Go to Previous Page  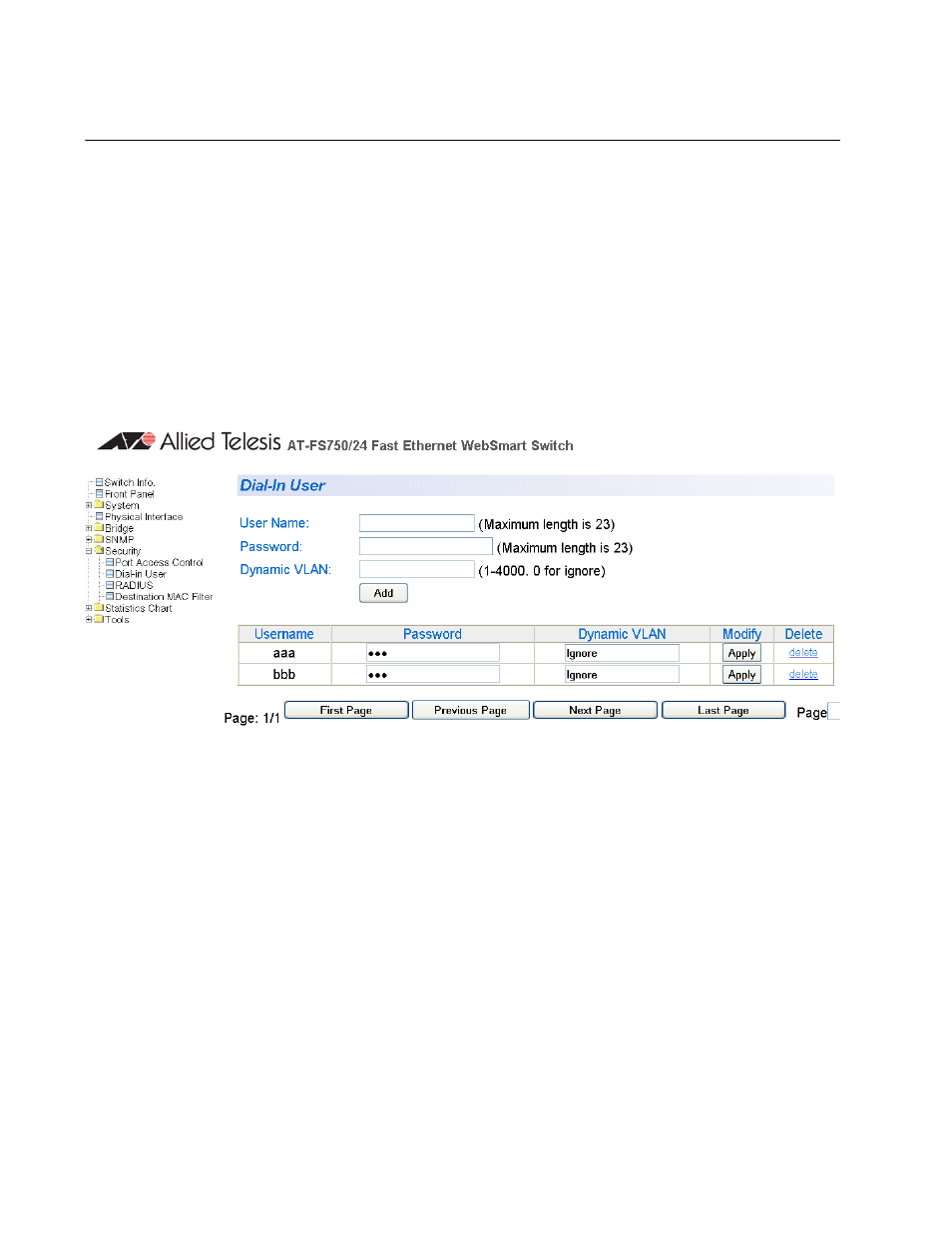click(x=470, y=710)
